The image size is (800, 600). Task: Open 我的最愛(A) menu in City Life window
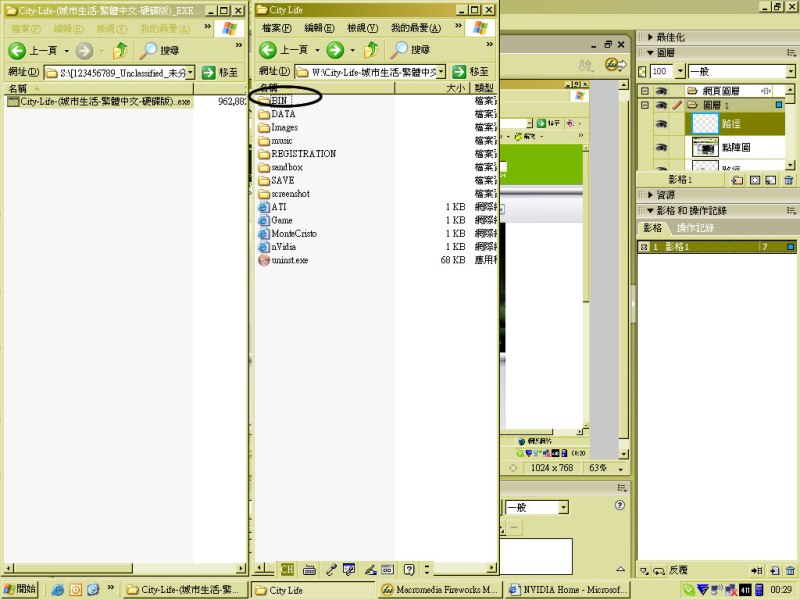(x=416, y=28)
